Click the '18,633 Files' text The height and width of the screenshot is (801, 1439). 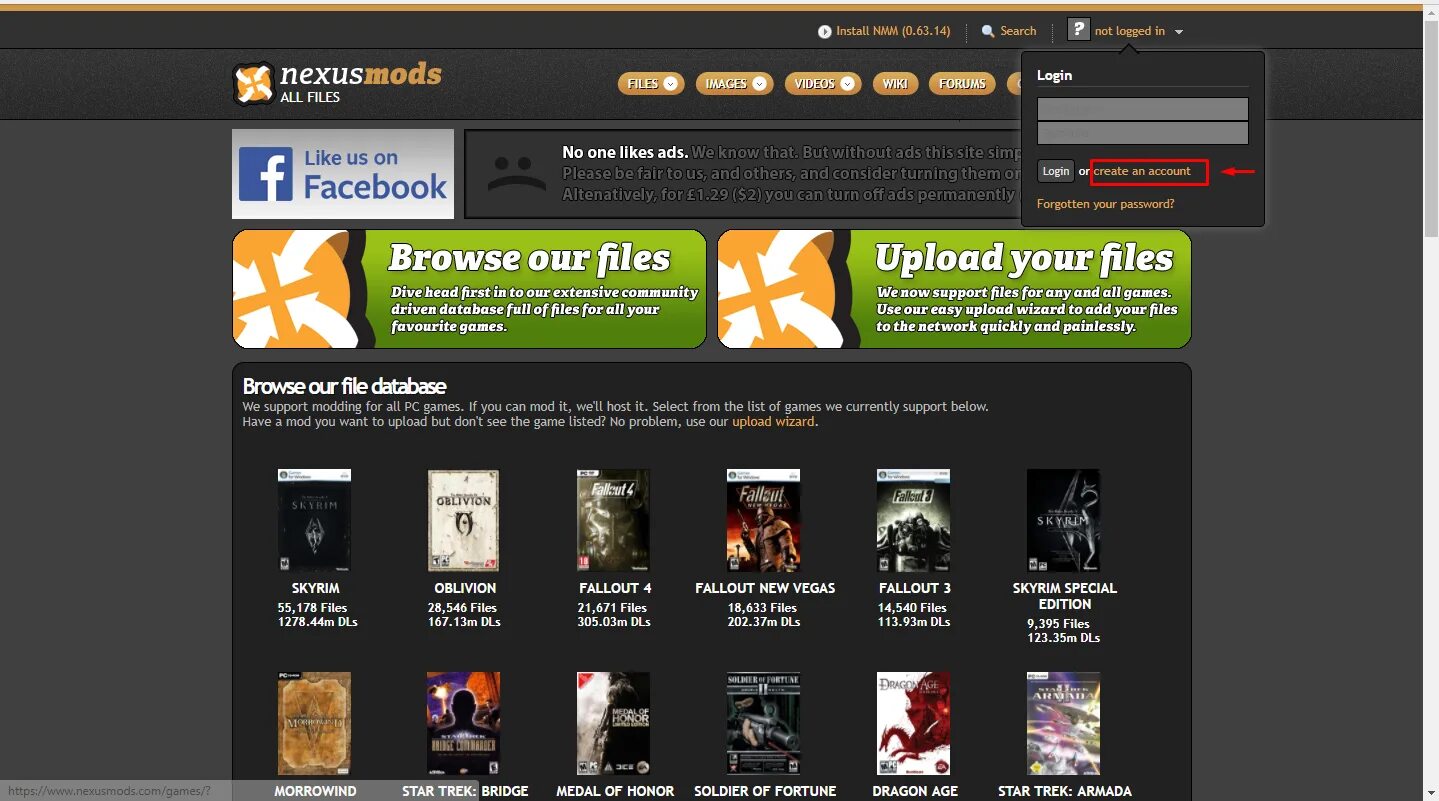pyautogui.click(x=762, y=608)
